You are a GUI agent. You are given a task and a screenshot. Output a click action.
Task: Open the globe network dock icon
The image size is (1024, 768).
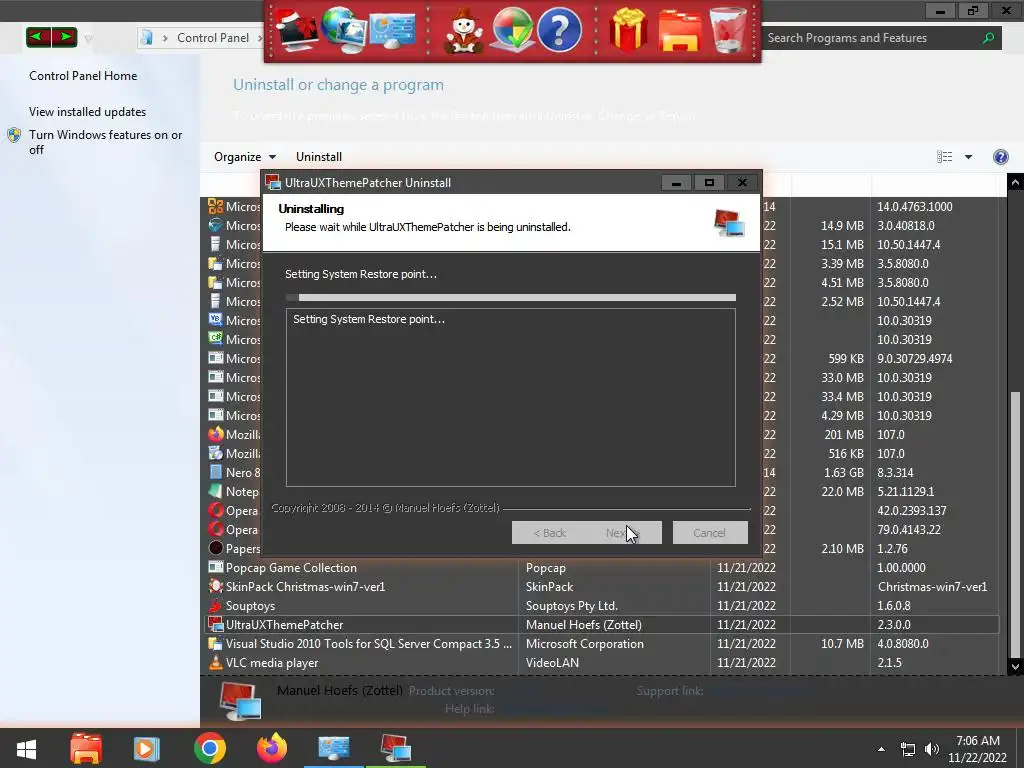pyautogui.click(x=344, y=30)
